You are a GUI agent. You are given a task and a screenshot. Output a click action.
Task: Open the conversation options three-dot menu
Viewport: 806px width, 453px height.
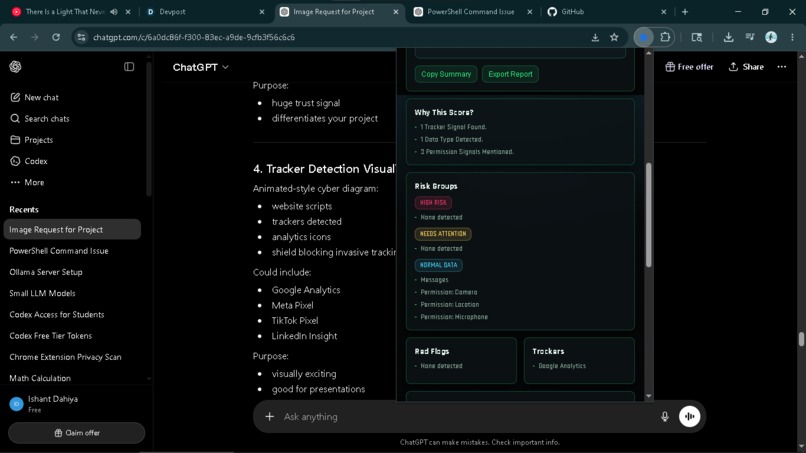[782, 67]
